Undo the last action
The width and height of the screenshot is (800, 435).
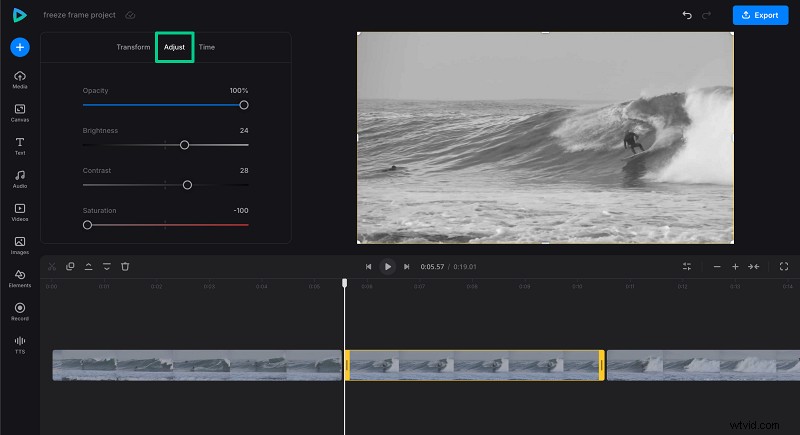686,15
